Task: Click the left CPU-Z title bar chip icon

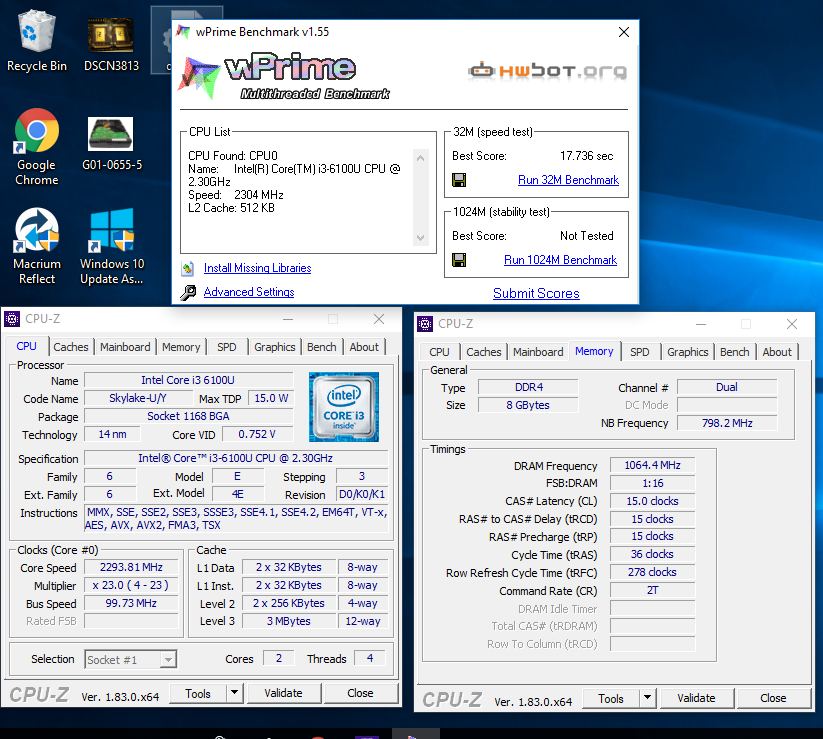Action: pyautogui.click(x=12, y=319)
